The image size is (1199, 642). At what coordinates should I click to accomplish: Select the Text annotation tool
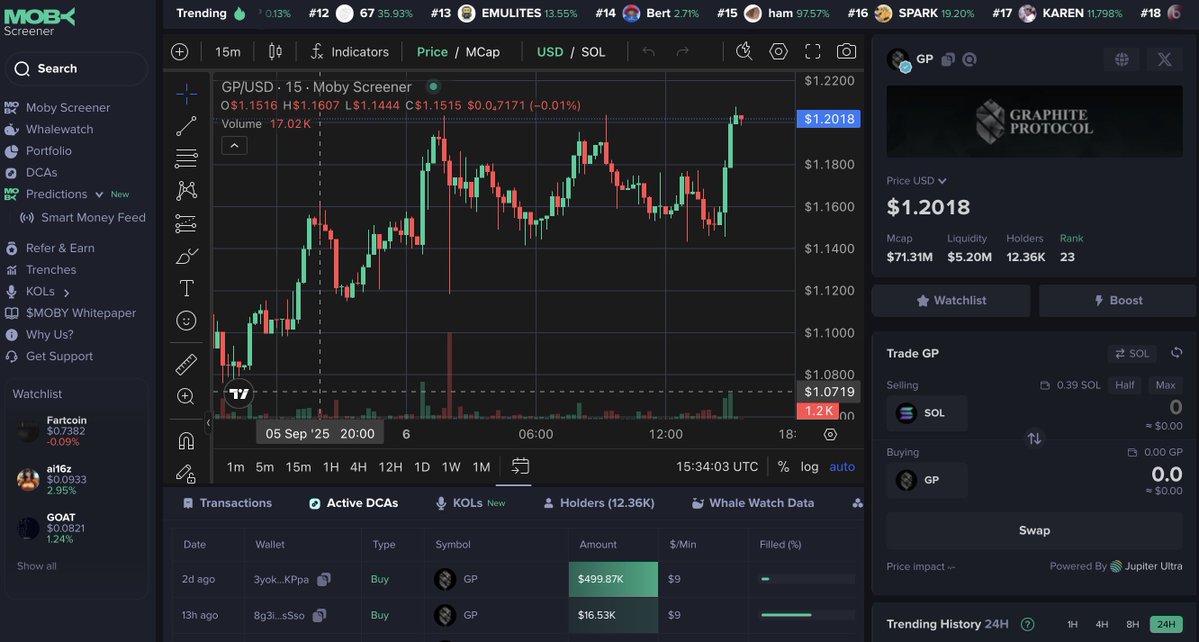[x=186, y=288]
